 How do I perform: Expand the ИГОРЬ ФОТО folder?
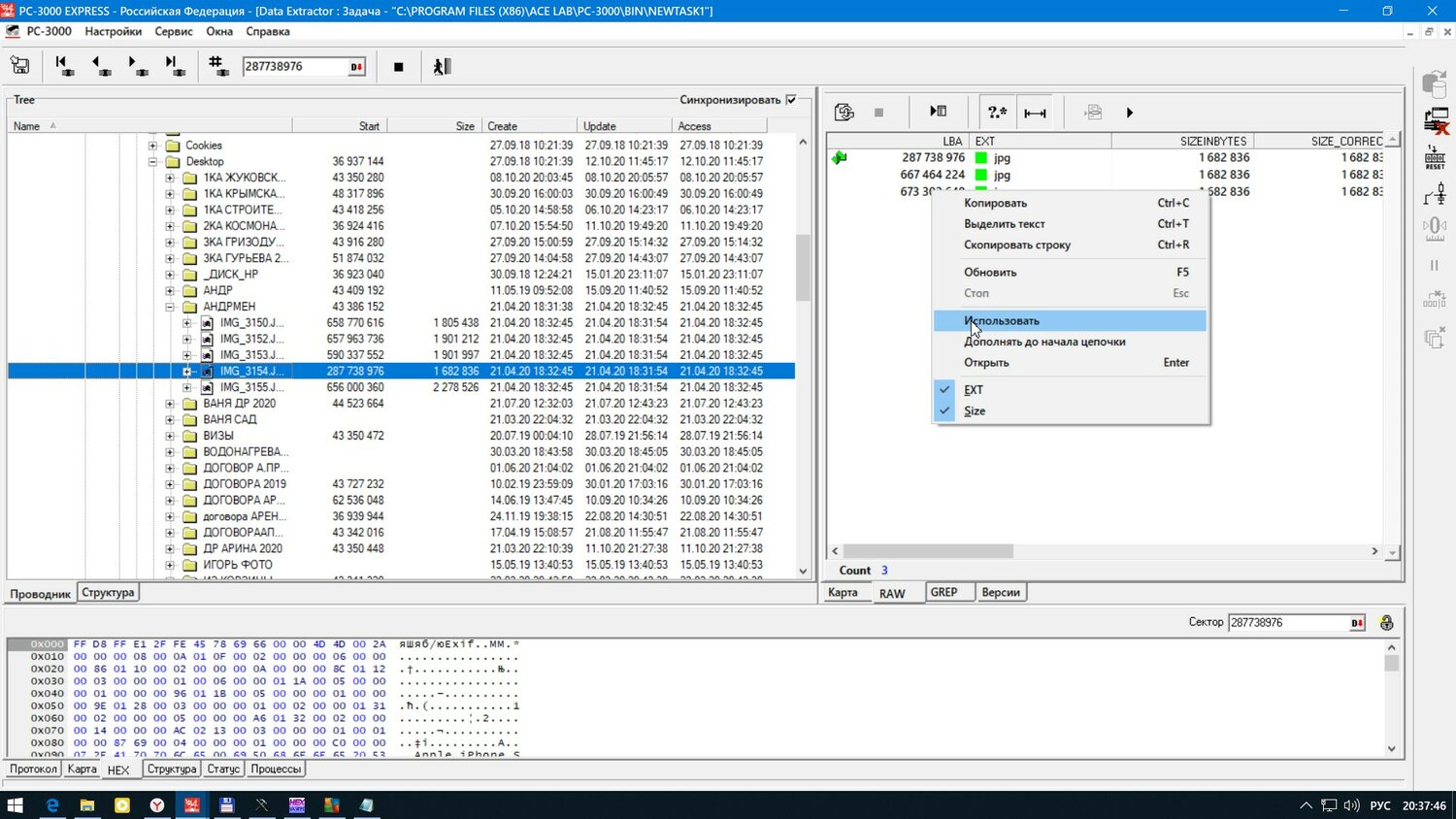tap(170, 565)
